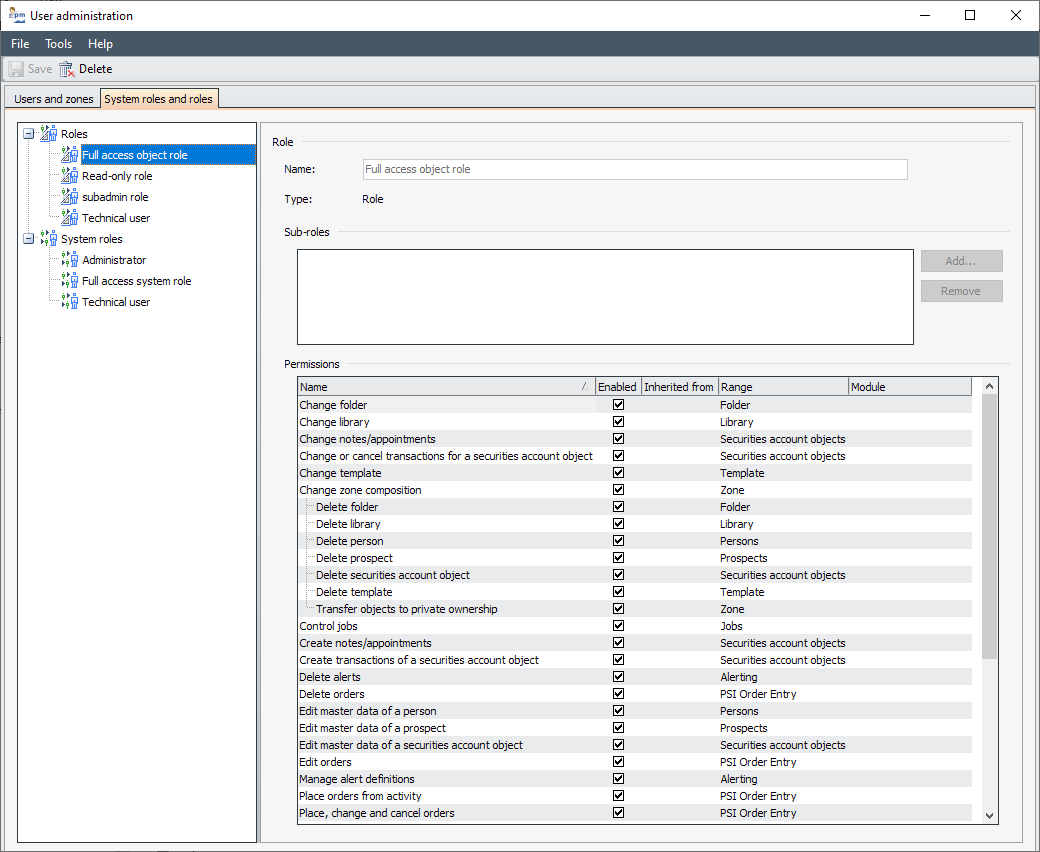This screenshot has height=852, width=1040.
Task: Click the Roles group icon in tree
Action: (49, 134)
